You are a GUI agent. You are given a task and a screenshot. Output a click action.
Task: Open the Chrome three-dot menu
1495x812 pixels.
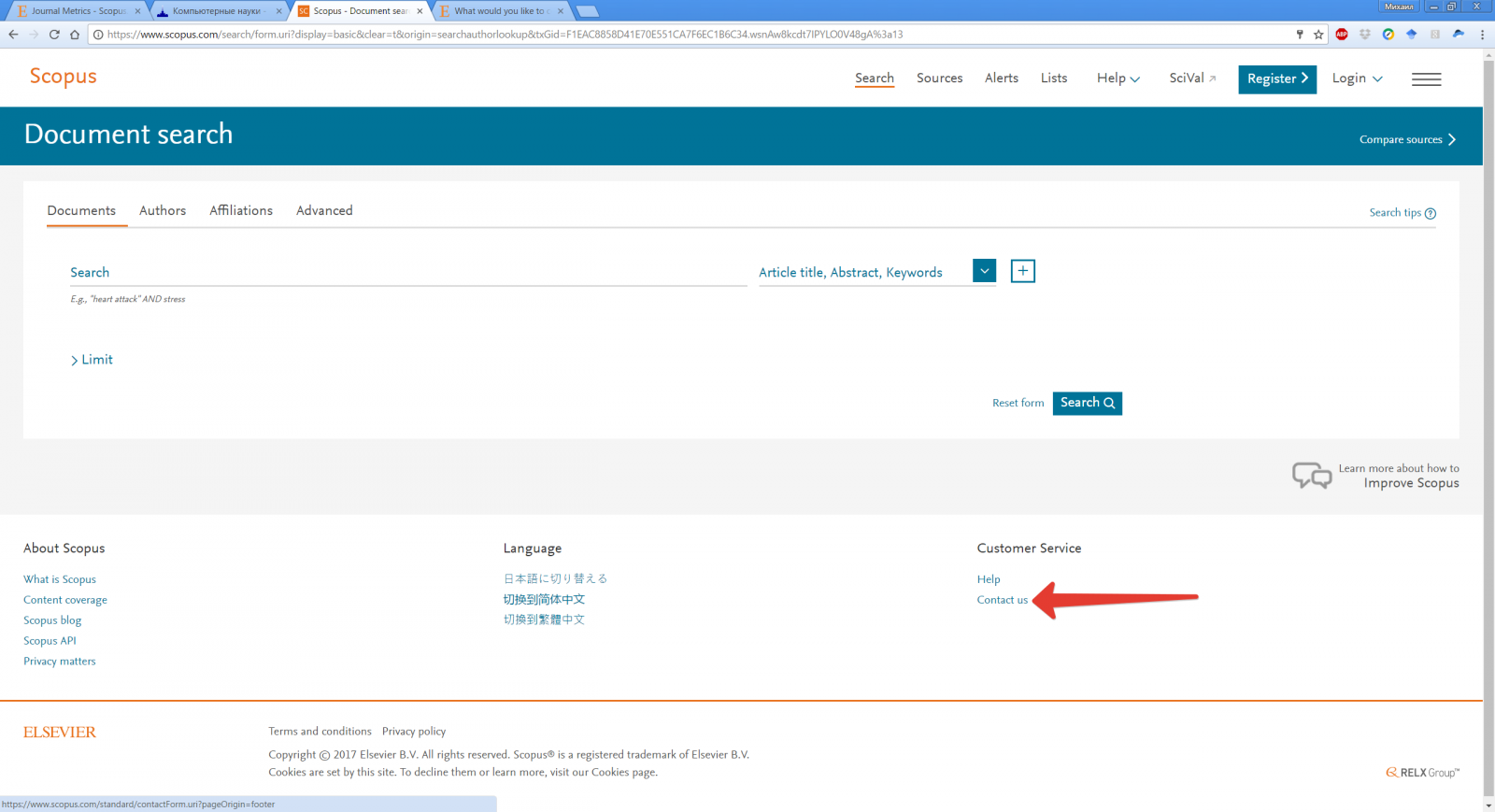pos(1482,35)
